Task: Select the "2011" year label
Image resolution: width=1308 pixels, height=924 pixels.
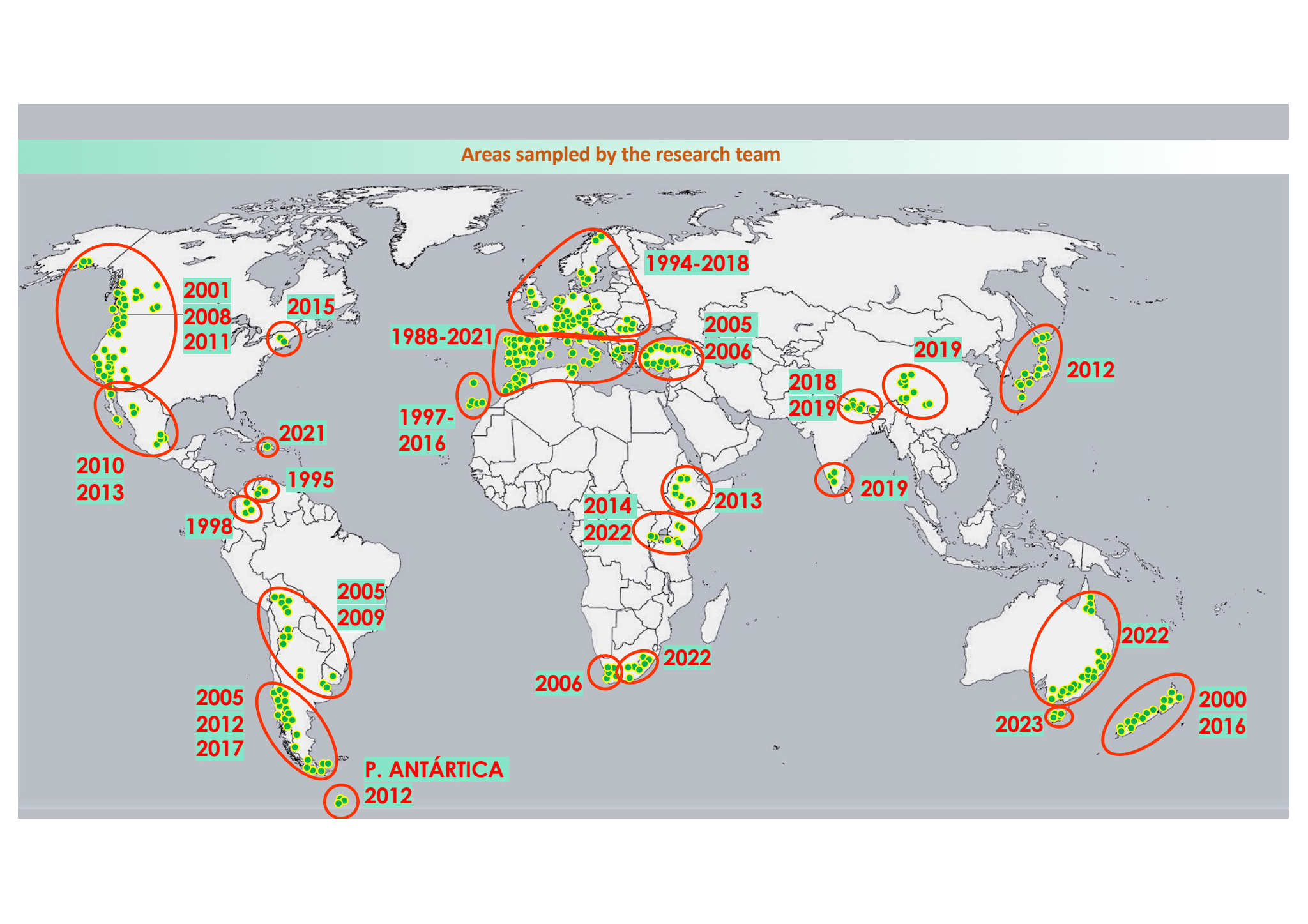Action: tap(207, 342)
